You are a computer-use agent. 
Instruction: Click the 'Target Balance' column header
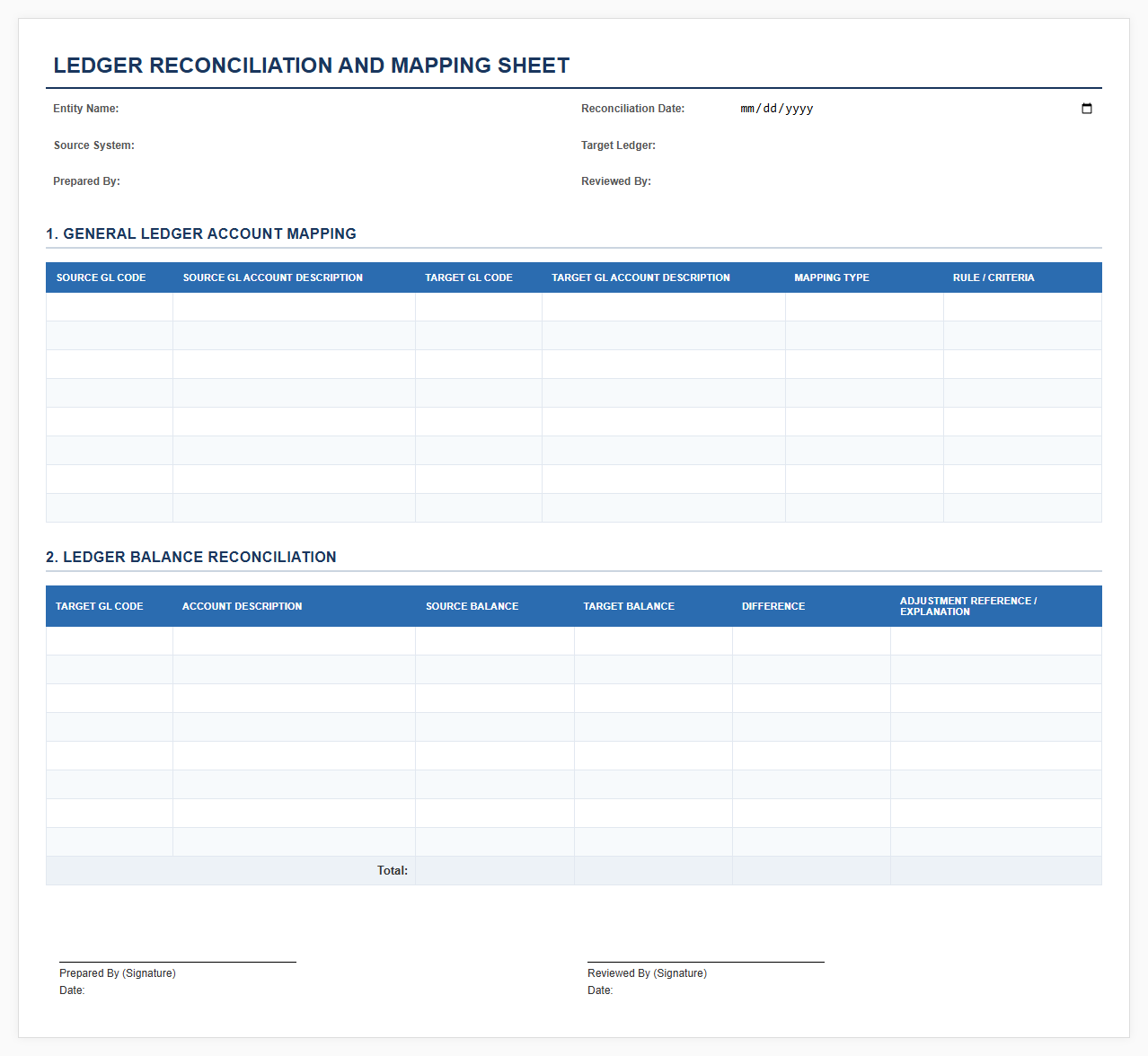pos(653,606)
